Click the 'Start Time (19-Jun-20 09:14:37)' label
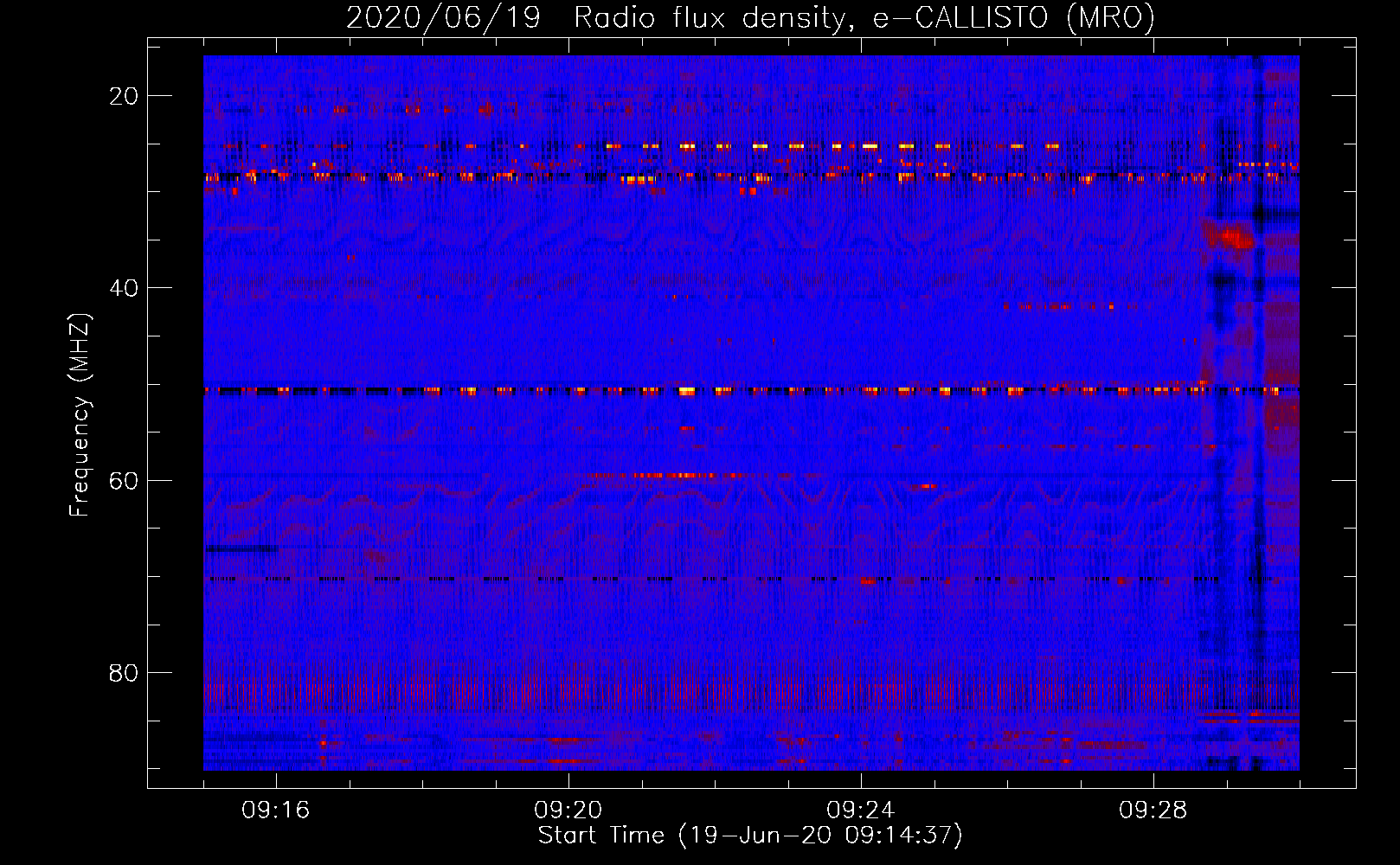1400x865 pixels. [750, 836]
